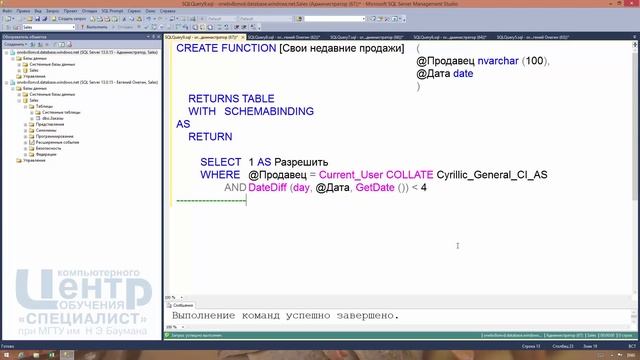Switch to the SQLQuery6.sql tab
640x360 pixels.
(x=449, y=37)
